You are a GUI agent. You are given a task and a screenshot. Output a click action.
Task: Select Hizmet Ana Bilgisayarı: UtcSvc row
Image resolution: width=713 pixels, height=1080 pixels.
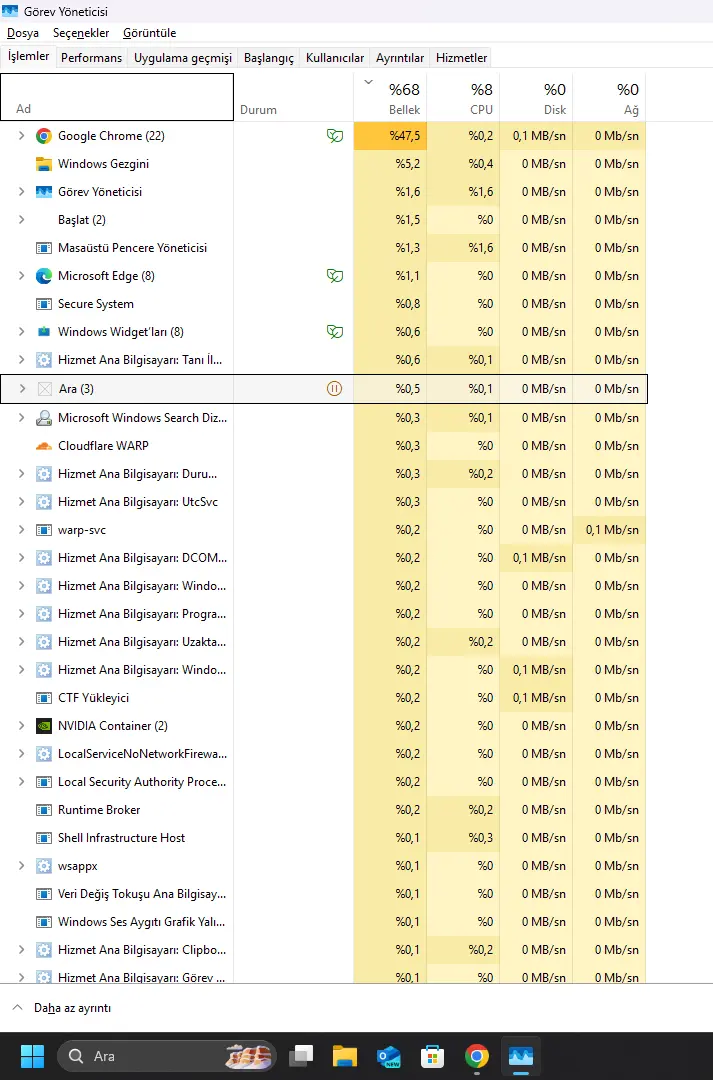[324, 502]
